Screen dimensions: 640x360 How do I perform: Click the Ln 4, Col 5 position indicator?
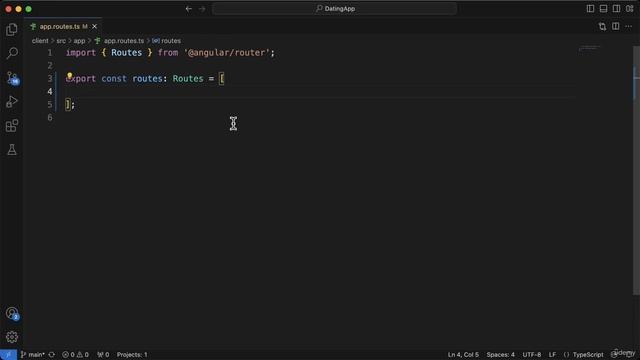(x=463, y=355)
